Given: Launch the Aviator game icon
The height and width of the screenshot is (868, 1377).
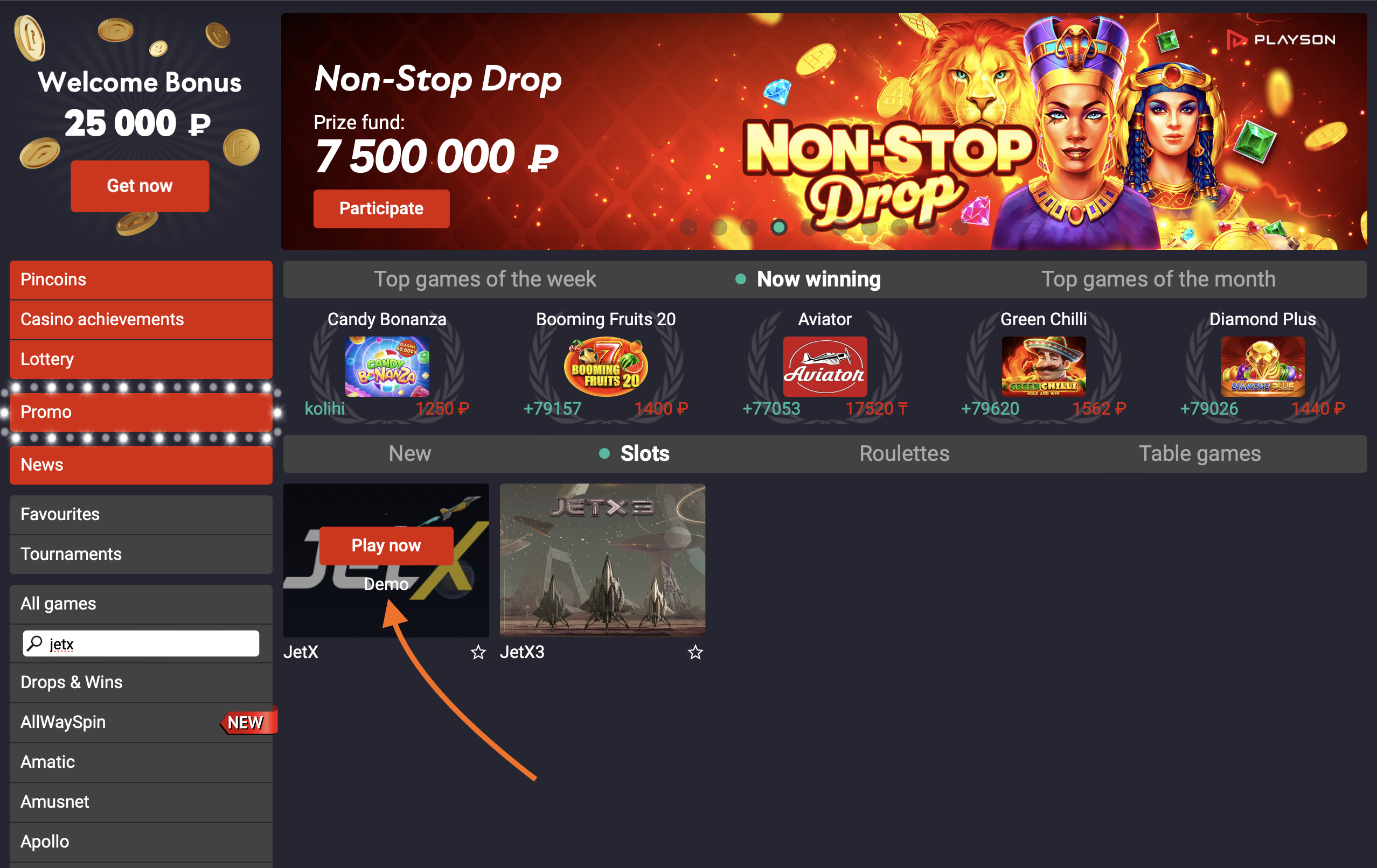Looking at the screenshot, I should pos(825,366).
